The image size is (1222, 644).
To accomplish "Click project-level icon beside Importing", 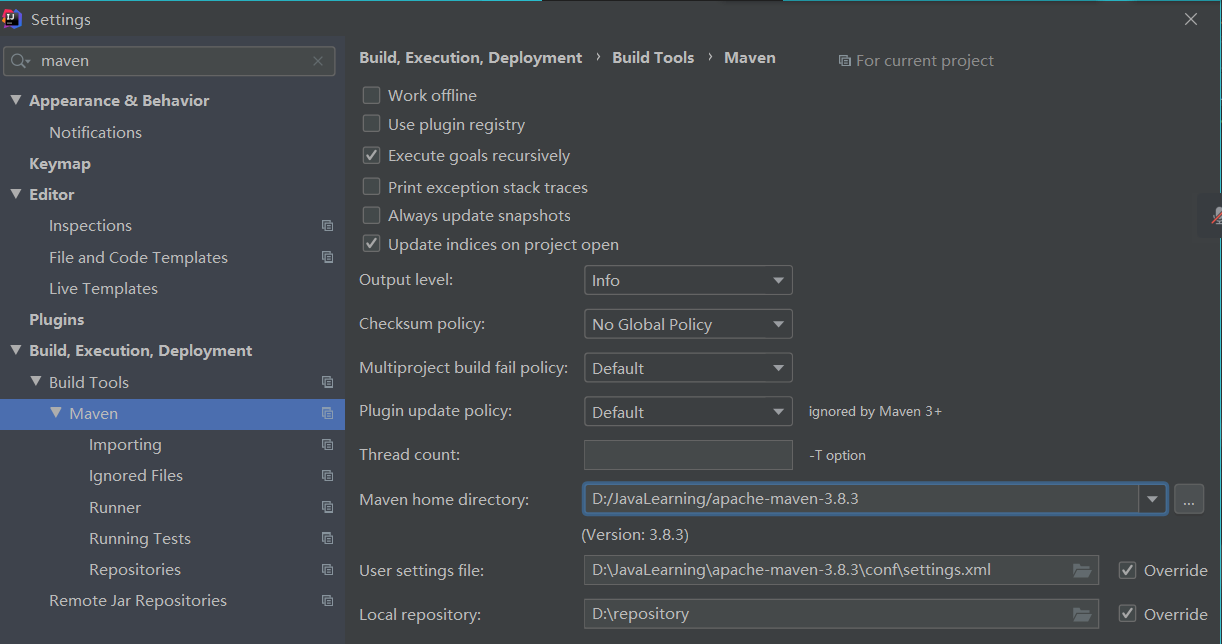I will (327, 445).
